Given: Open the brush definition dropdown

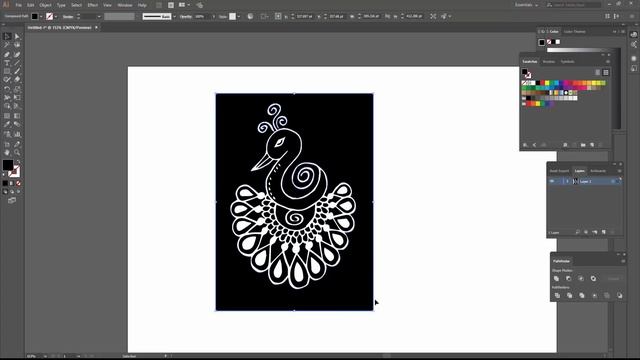Looking at the screenshot, I should [174, 17].
